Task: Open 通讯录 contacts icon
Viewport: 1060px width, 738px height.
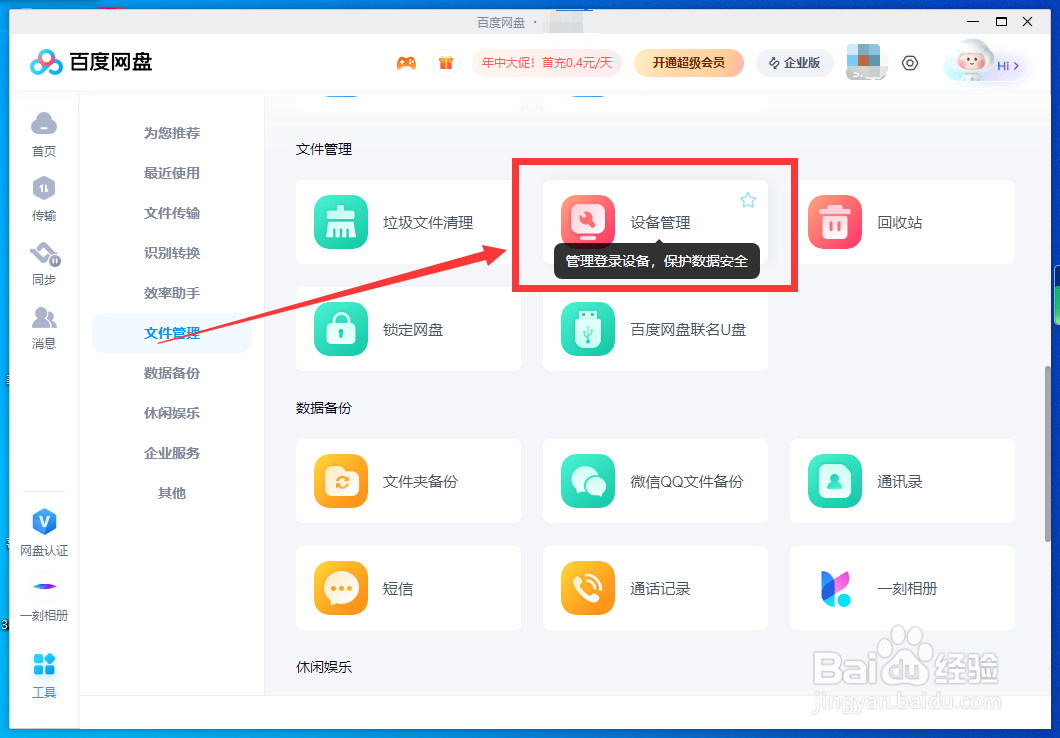Action: 835,481
